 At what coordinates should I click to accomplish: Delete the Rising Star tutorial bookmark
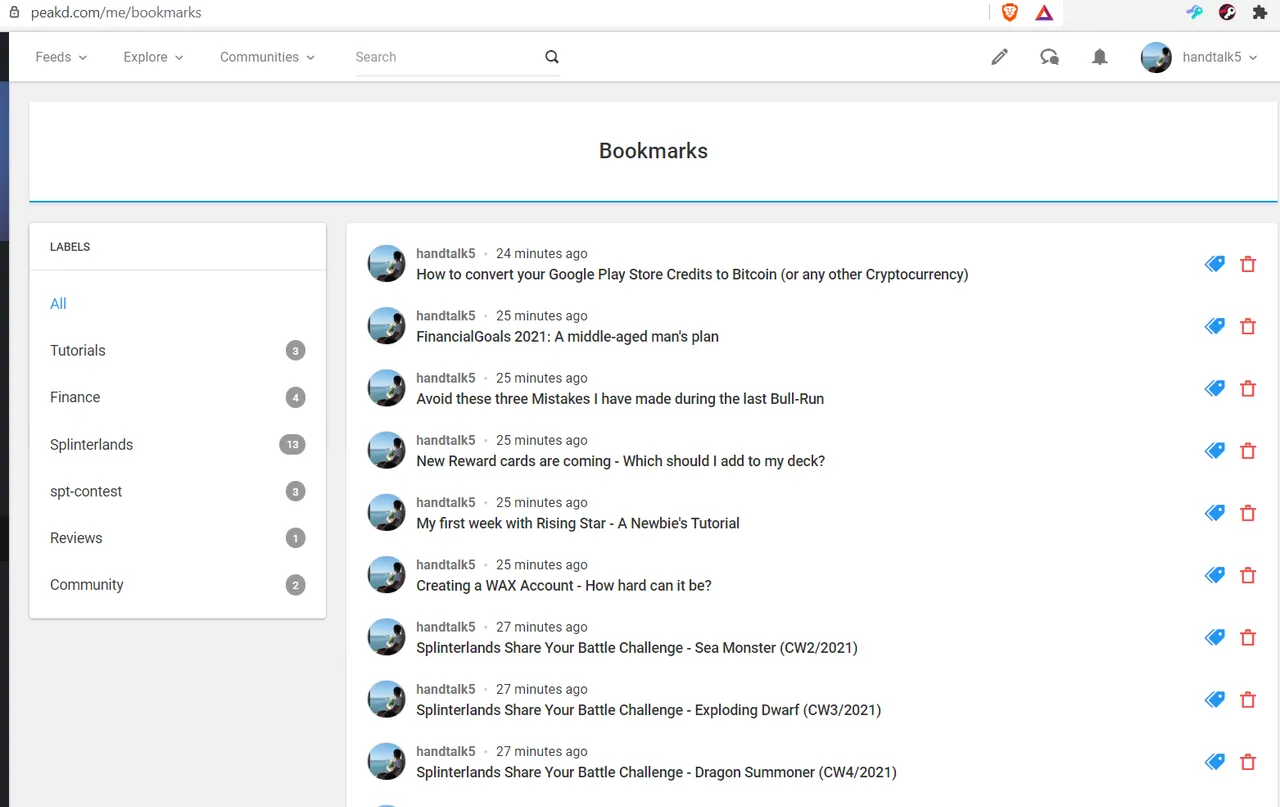coord(1248,513)
